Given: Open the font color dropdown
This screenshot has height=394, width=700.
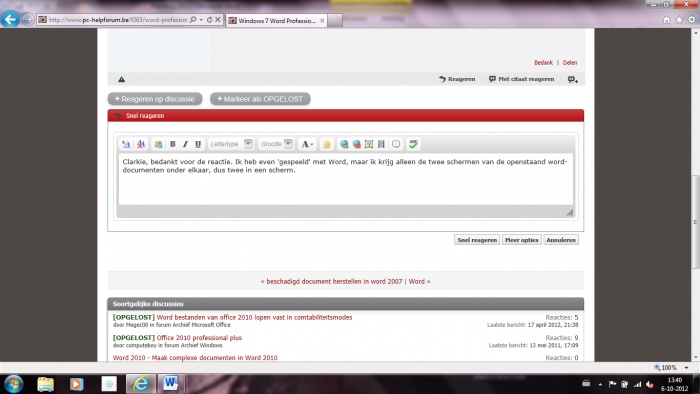Looking at the screenshot, I should coord(307,144).
